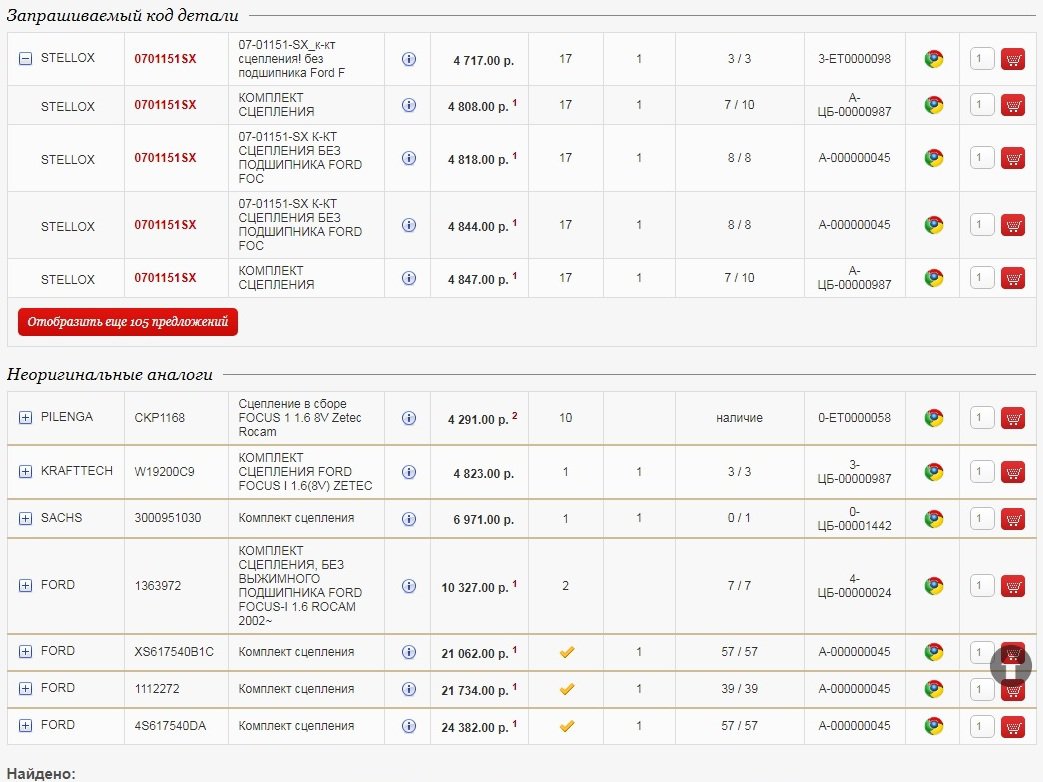Expand the FORD 1112272 row
The width and height of the screenshot is (1043, 782).
coord(25,689)
